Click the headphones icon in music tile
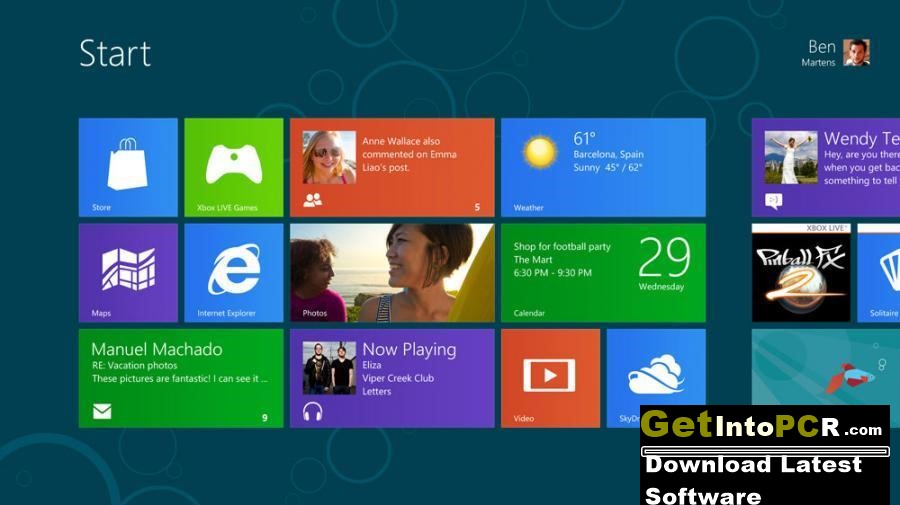 click(313, 411)
